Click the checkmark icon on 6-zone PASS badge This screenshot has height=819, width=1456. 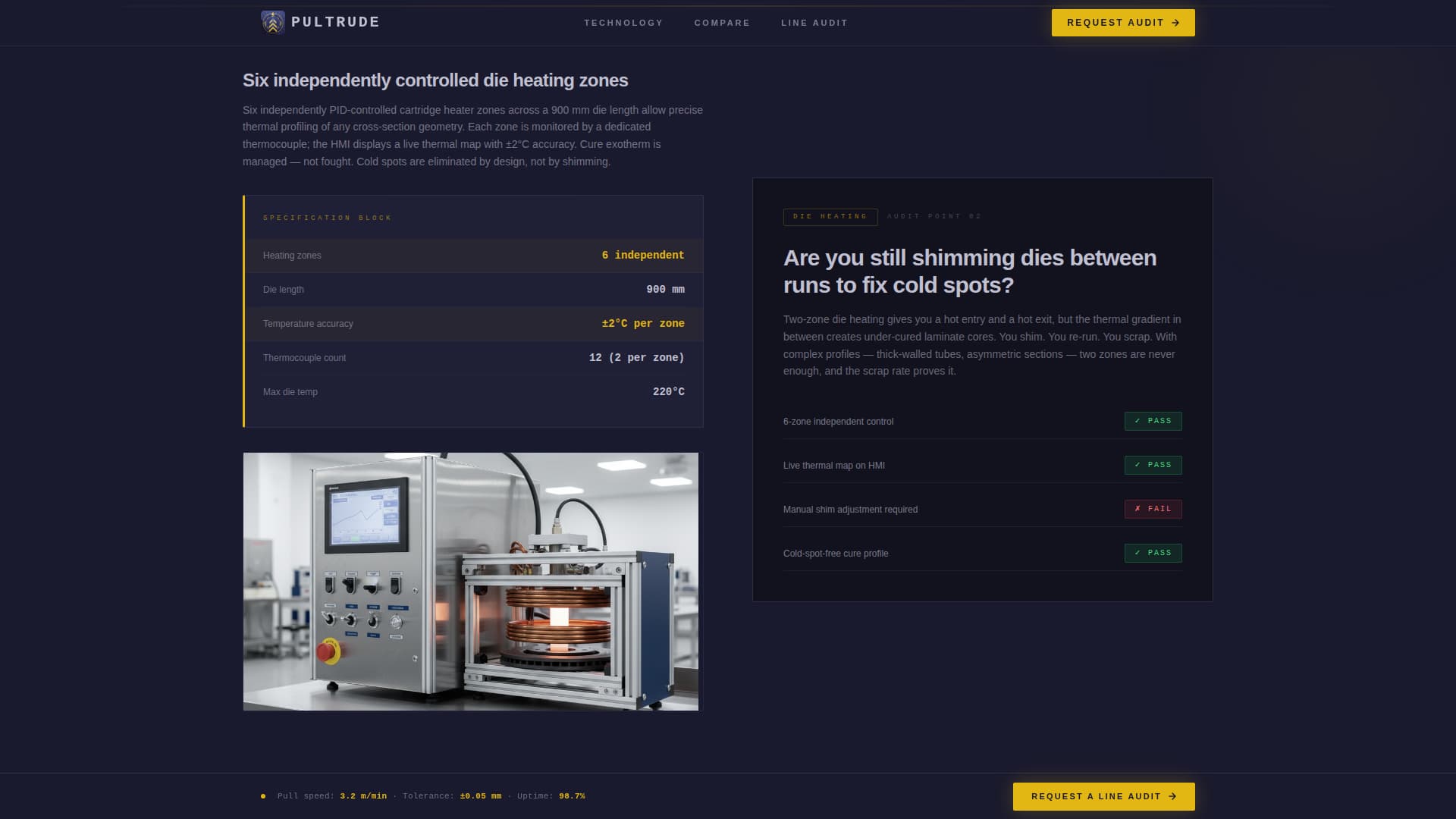pyautogui.click(x=1137, y=421)
